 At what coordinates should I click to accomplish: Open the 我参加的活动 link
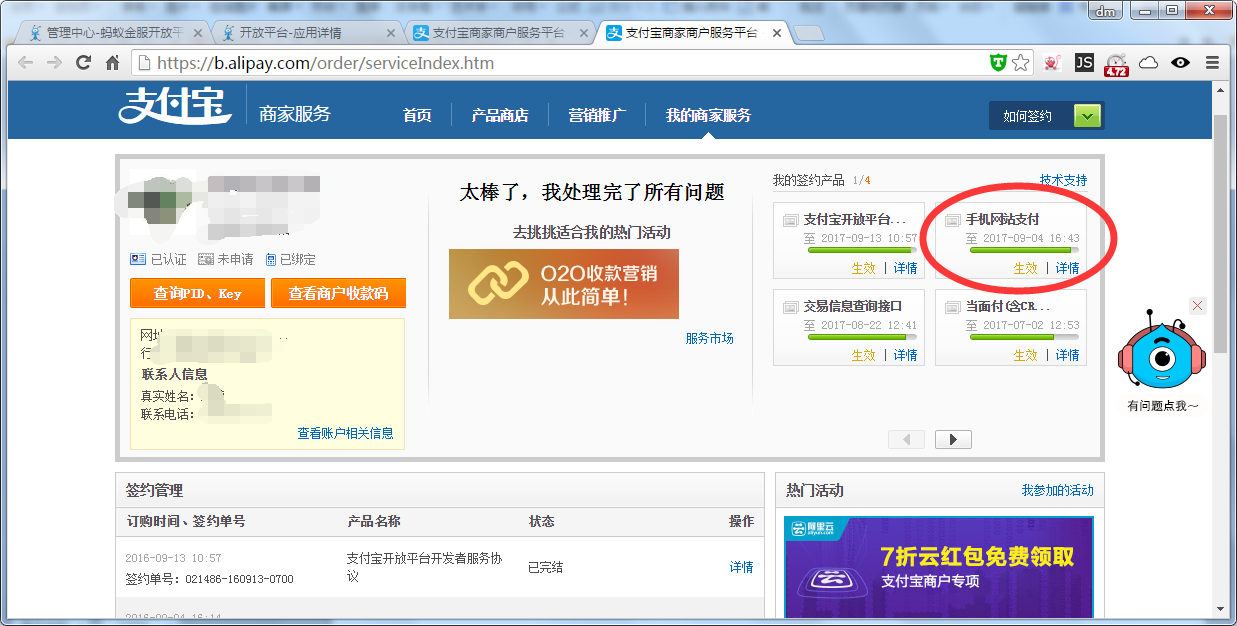(x=1057, y=490)
